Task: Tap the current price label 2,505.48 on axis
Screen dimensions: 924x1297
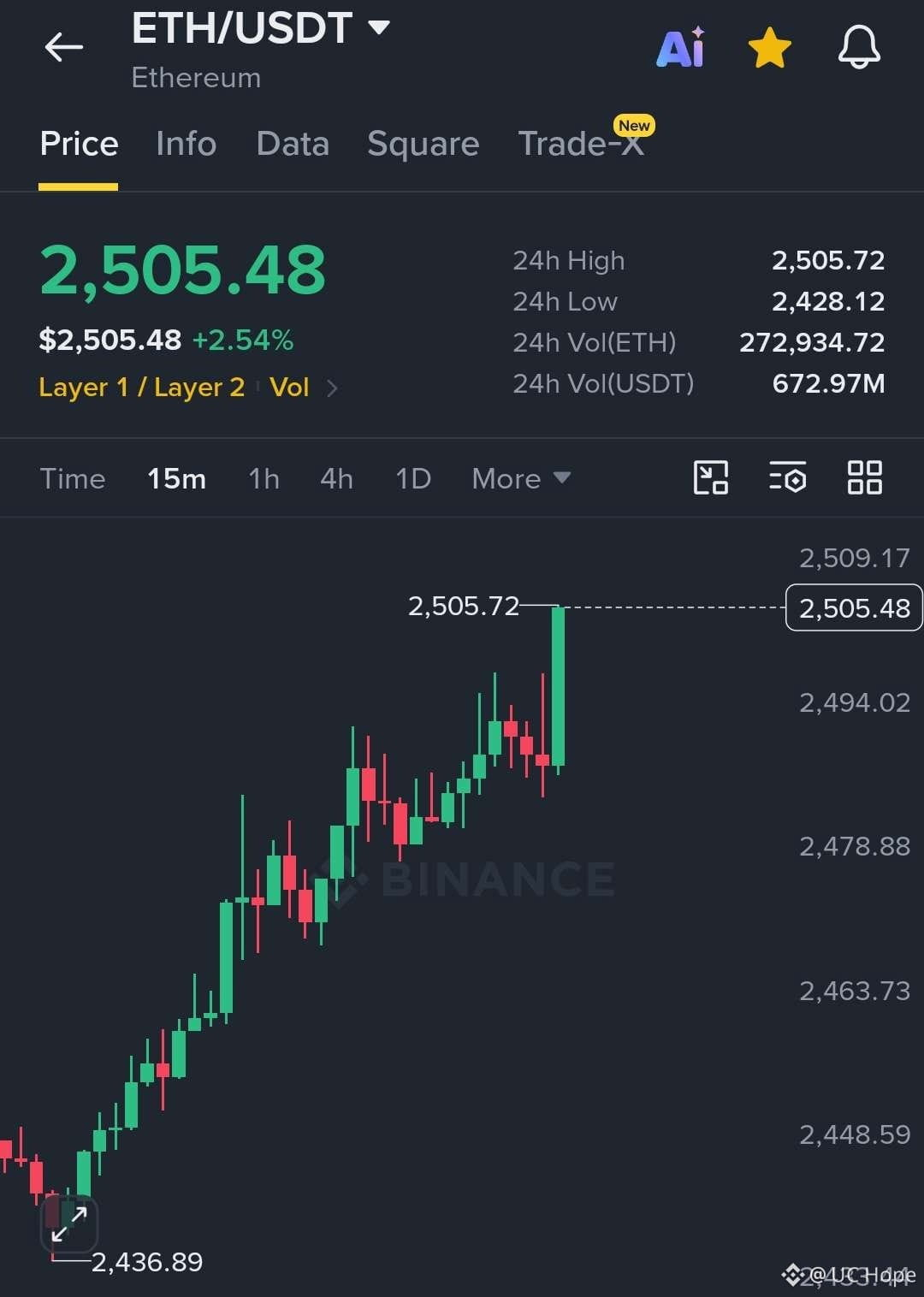Action: (854, 607)
